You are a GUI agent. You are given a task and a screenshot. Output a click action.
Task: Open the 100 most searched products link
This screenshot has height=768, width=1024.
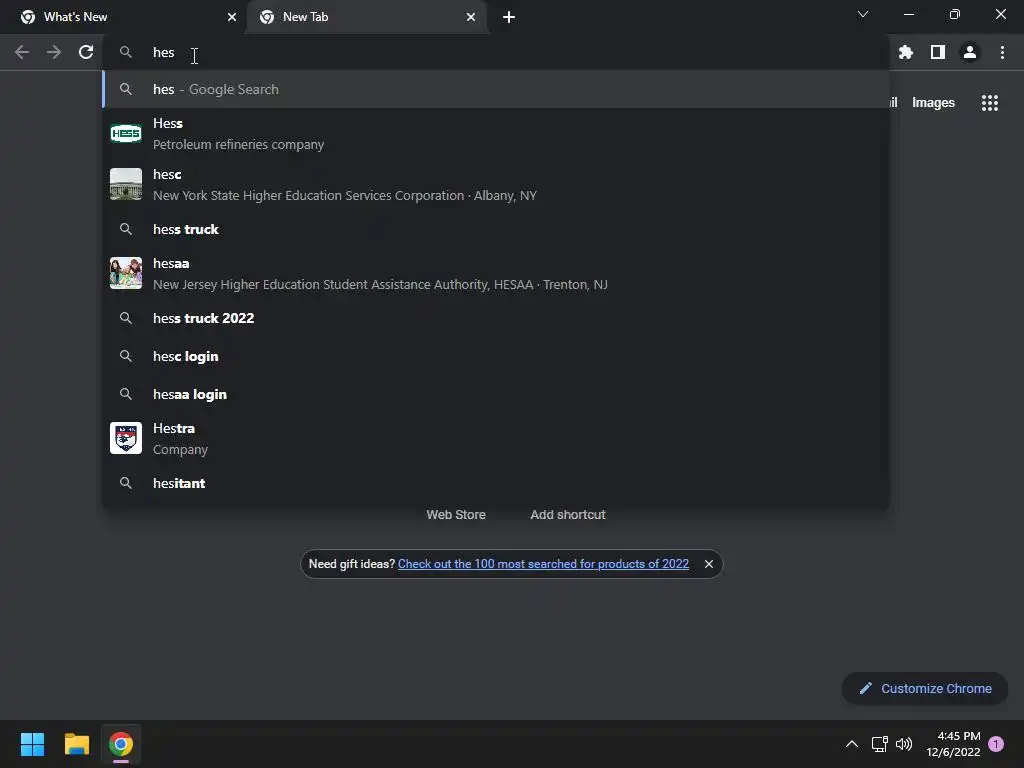point(543,564)
